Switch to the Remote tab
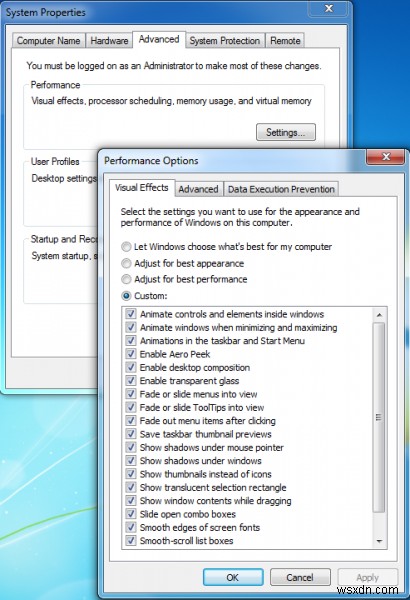Screen dimensions: 410x600 tap(285, 41)
